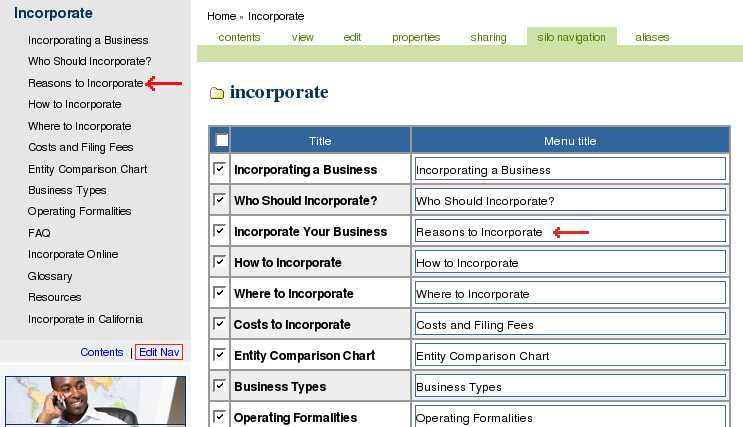Click Home in the breadcrumb
Image resolution: width=743 pixels, height=427 pixels.
click(221, 16)
